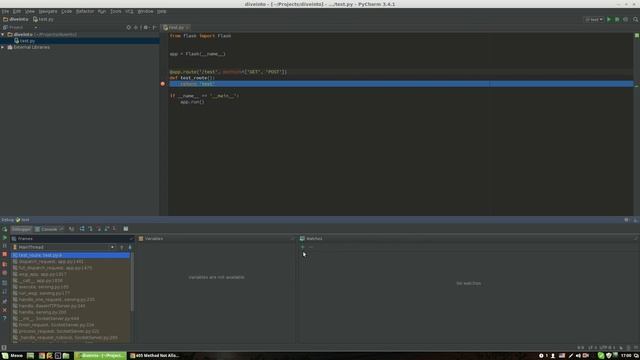Select frame run_wsgi in Frames list
640x360 pixels.
70,293
